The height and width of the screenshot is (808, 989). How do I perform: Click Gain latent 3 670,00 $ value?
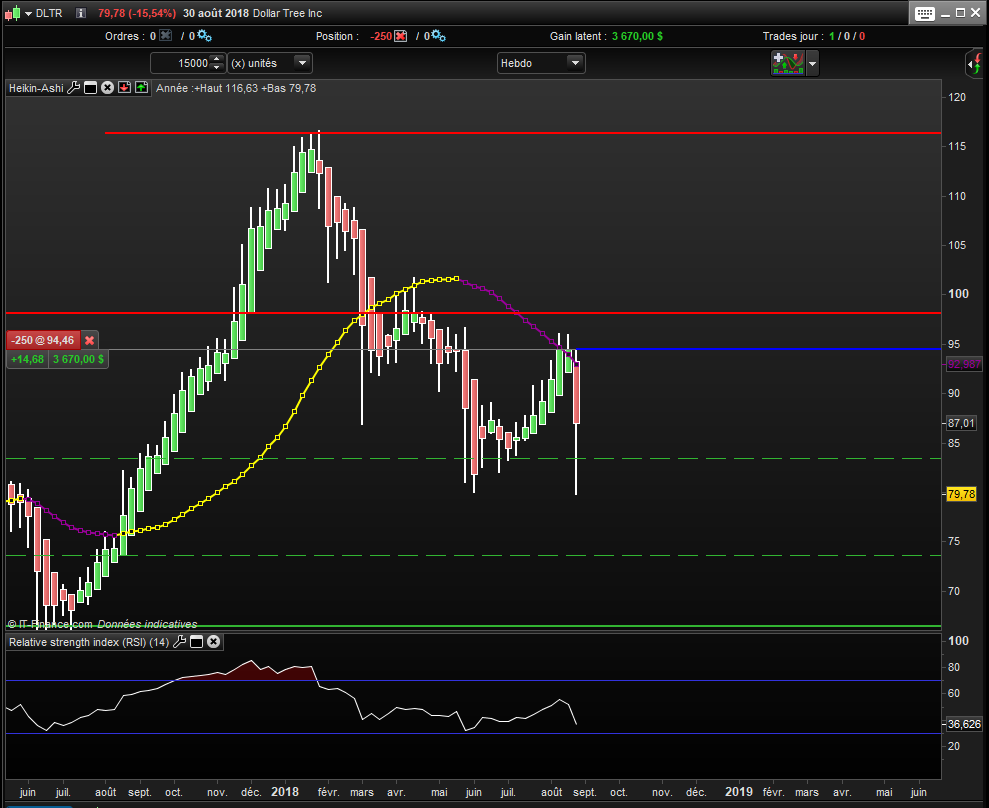tap(637, 36)
